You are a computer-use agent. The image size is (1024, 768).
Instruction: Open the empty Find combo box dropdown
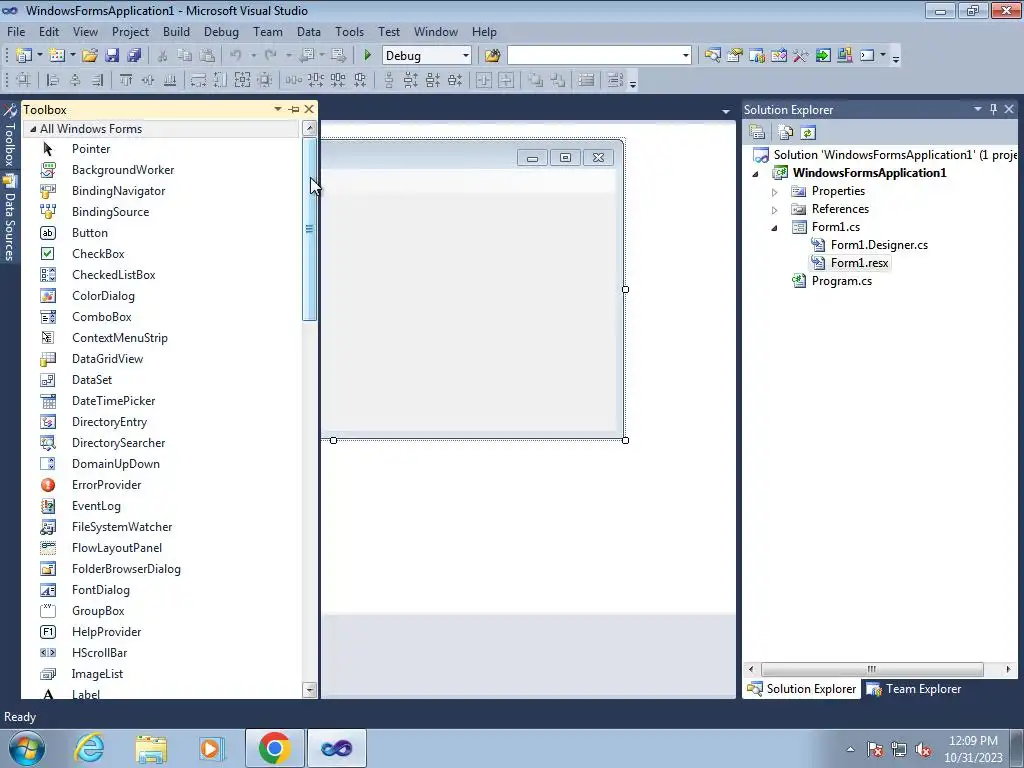pos(685,56)
